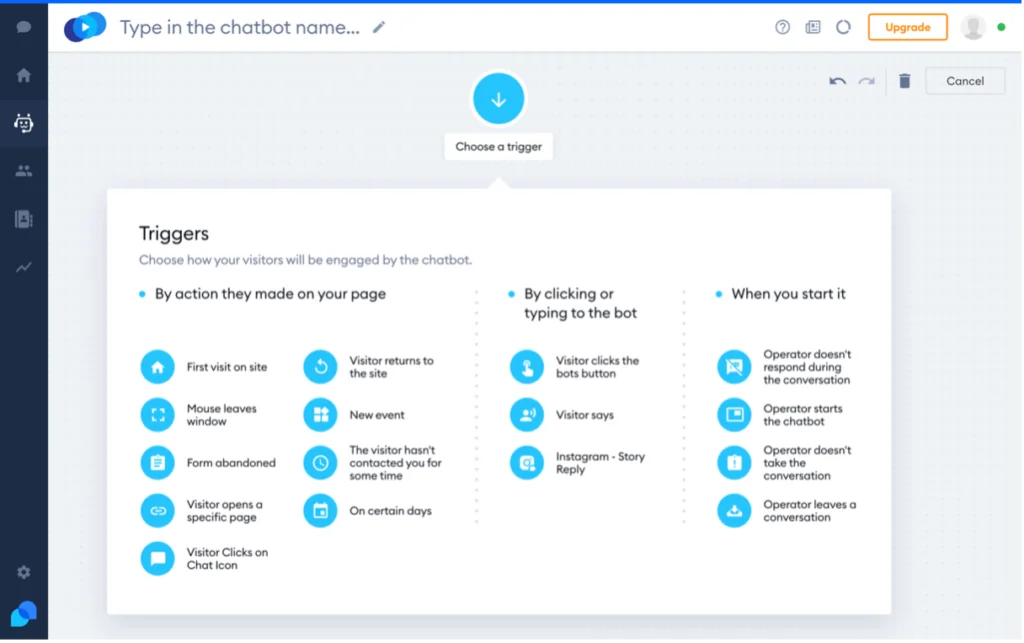Click When you start it heading
The height and width of the screenshot is (643, 1024).
788,294
